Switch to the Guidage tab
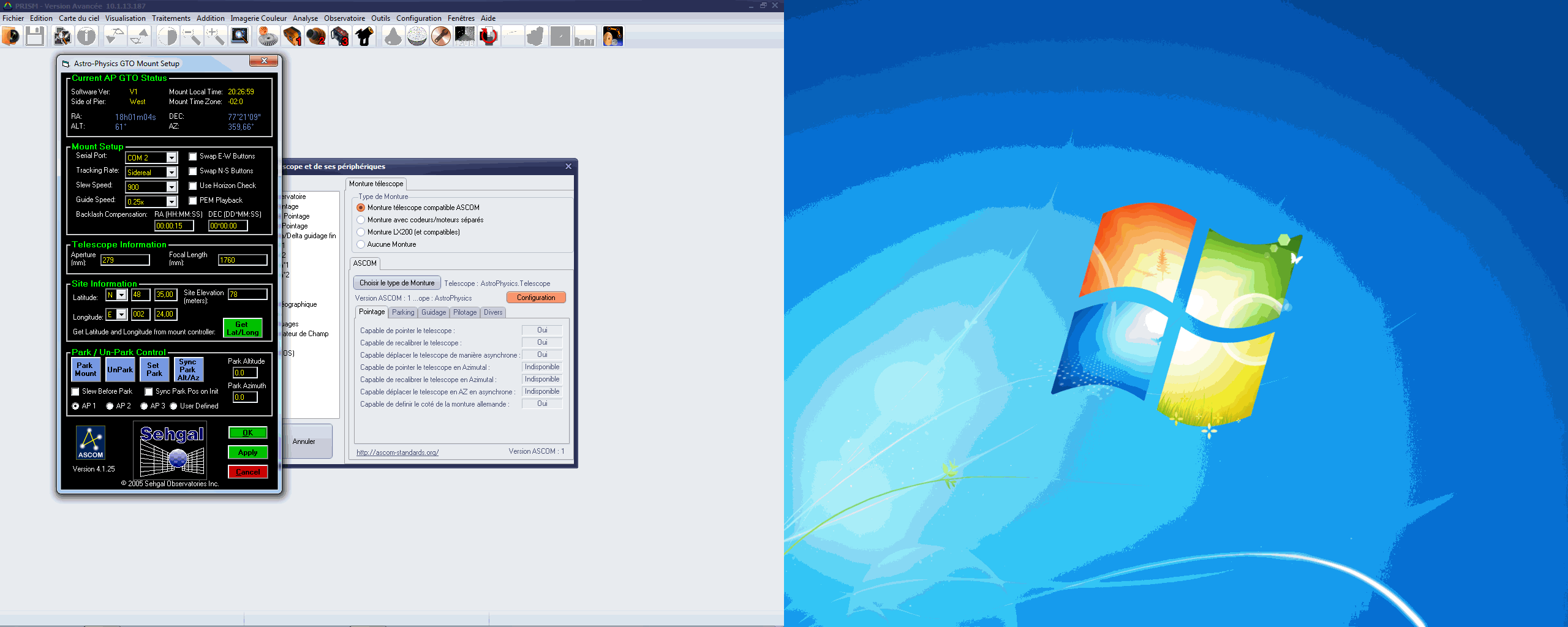This screenshot has height=627, width=1568. tap(434, 312)
